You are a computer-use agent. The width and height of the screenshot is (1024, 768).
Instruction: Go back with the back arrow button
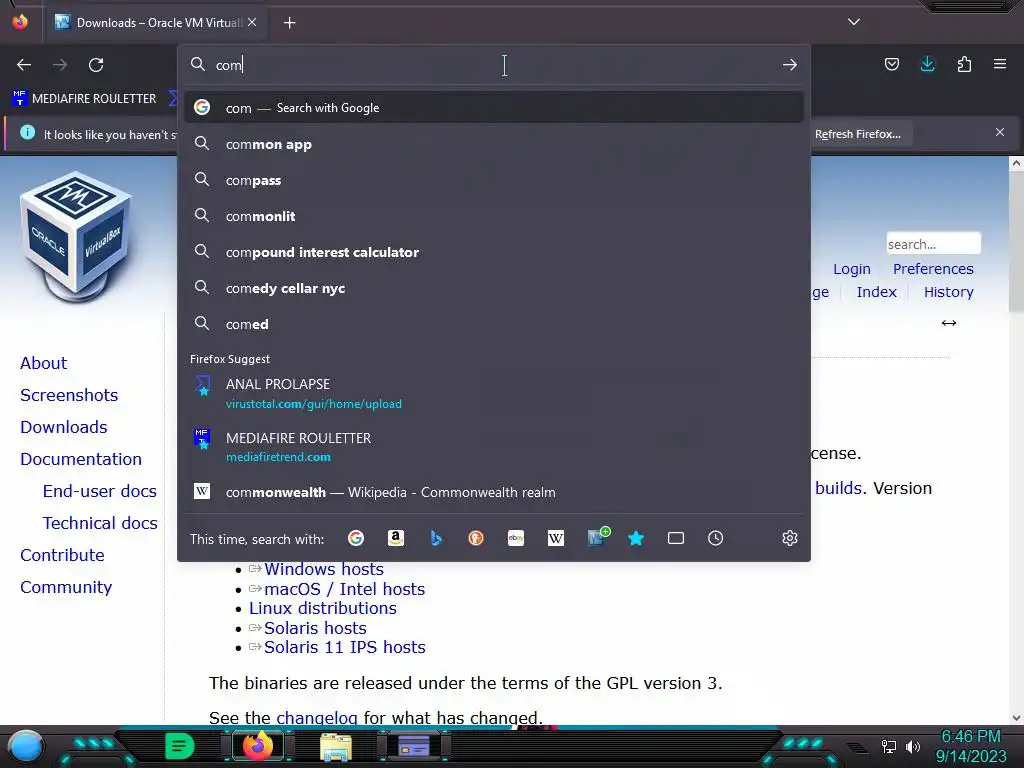(x=24, y=65)
